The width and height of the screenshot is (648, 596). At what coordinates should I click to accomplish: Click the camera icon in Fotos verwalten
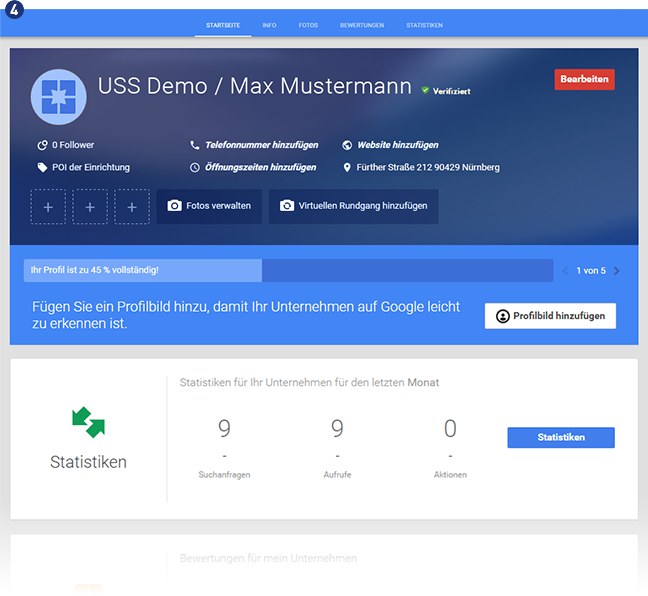point(174,205)
